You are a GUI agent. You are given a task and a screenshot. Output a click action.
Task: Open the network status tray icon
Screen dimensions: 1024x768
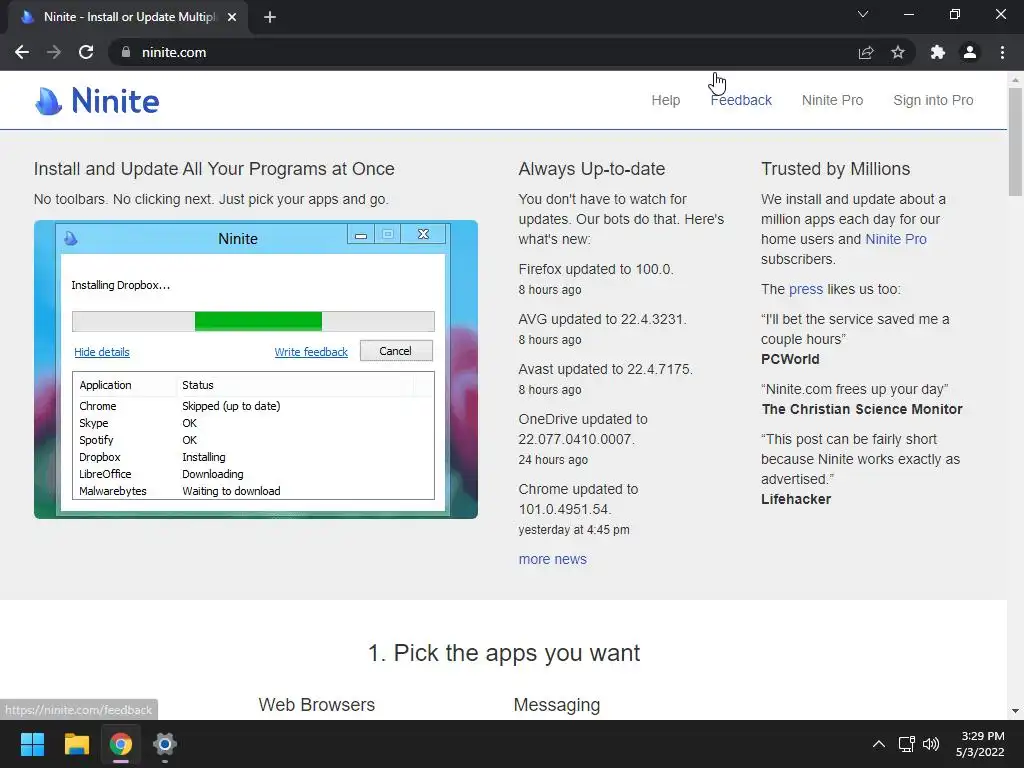pos(906,744)
